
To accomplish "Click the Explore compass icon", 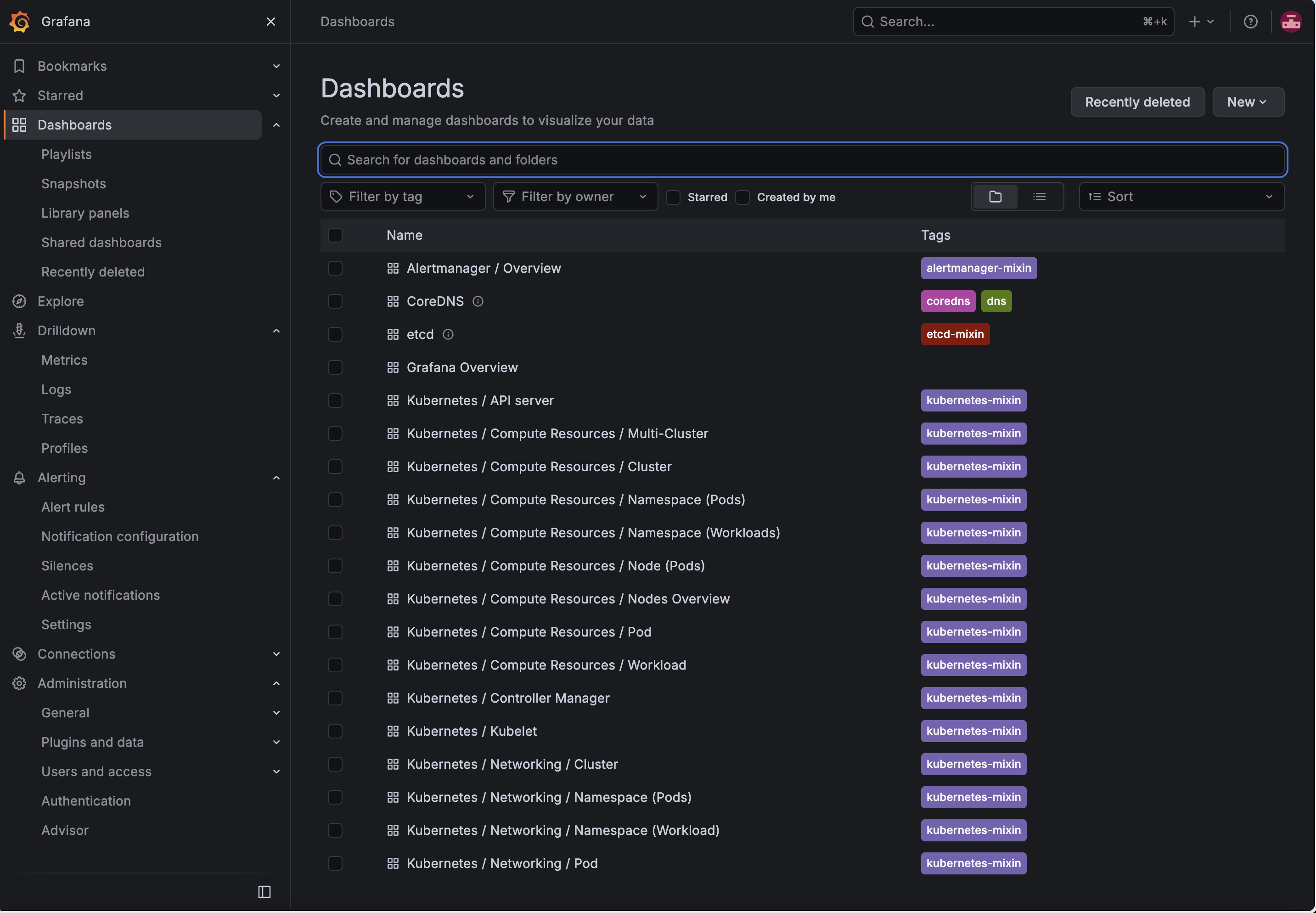I will (x=19, y=301).
